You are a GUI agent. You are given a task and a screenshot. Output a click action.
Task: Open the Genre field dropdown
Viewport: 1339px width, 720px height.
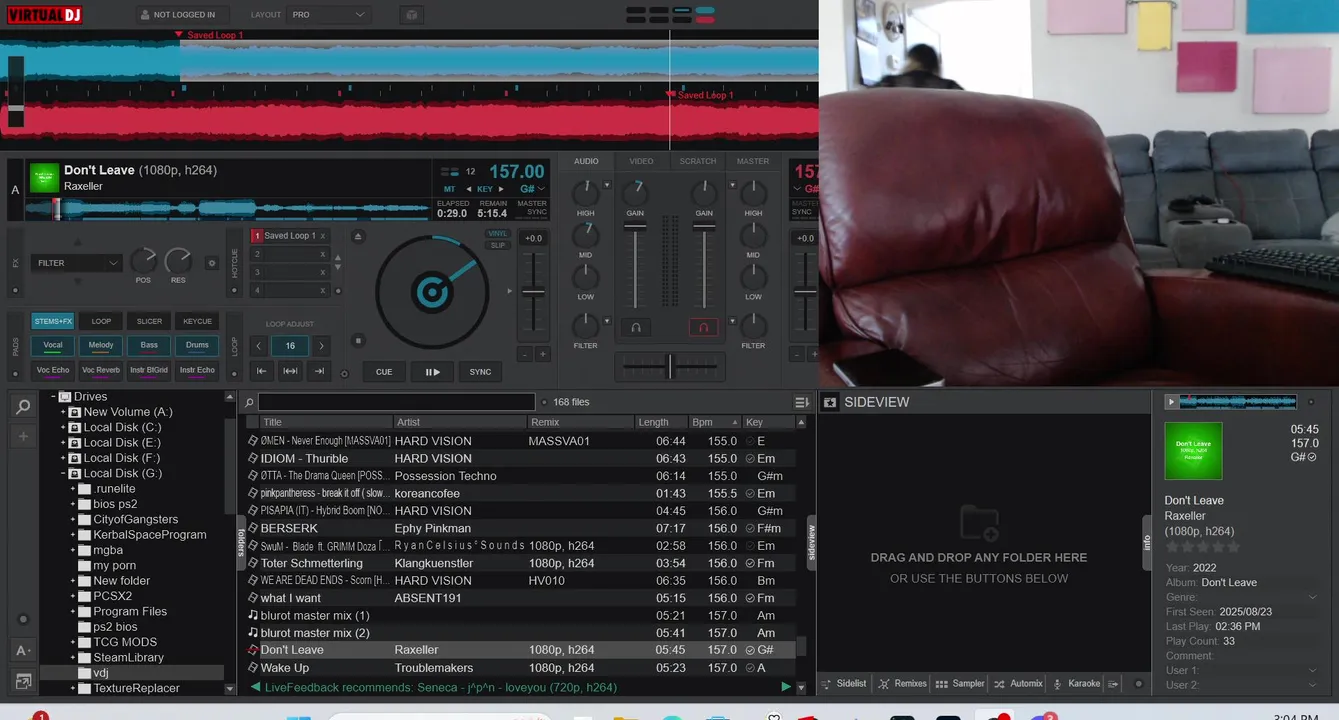tap(1313, 597)
